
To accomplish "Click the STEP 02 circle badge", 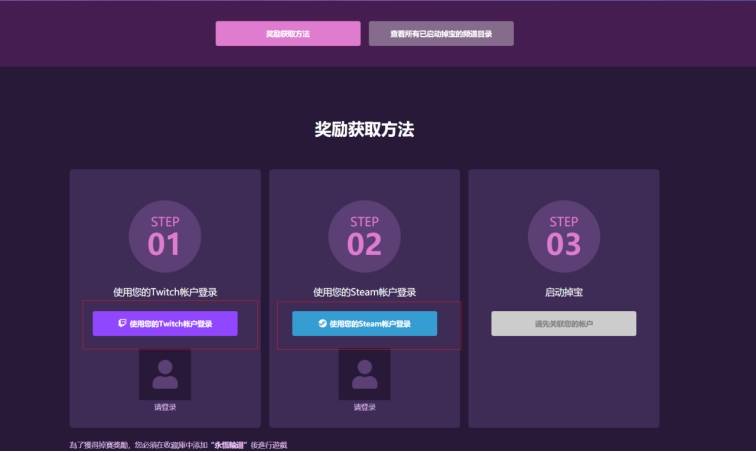I will pos(364,236).
